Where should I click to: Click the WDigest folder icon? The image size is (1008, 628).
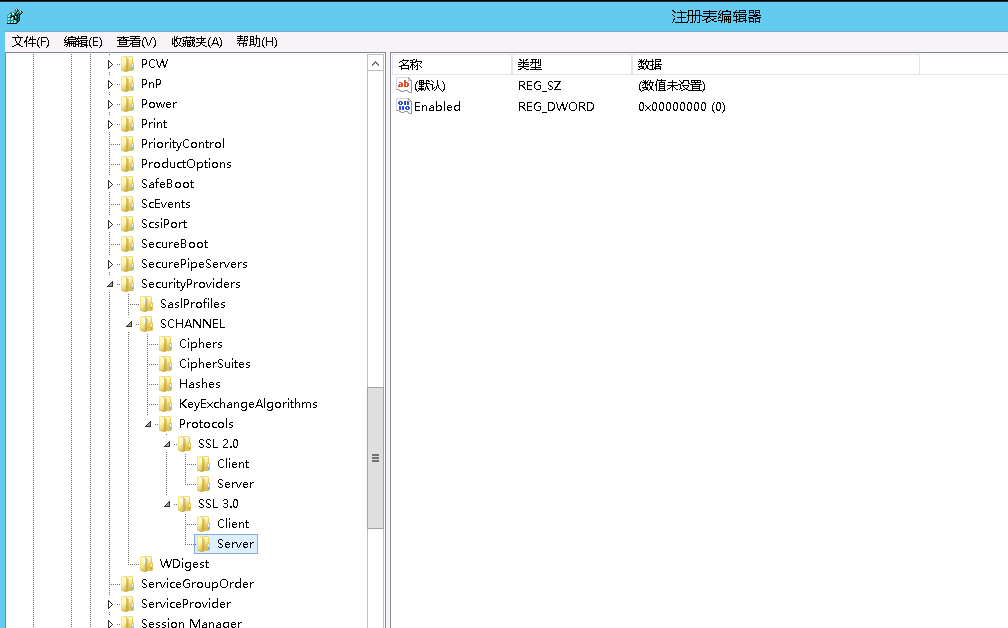(146, 564)
